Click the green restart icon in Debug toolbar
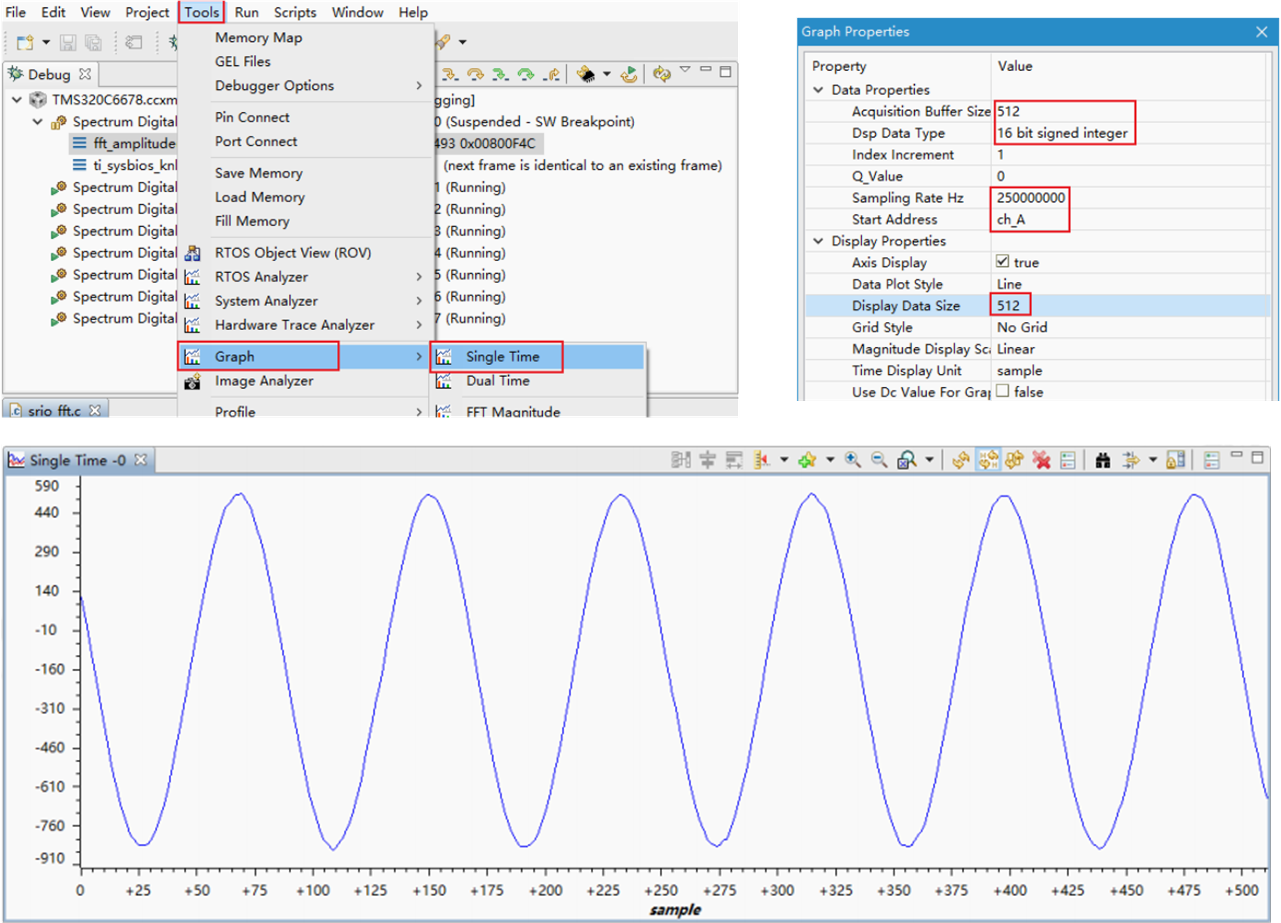This screenshot has width=1281, height=923. [628, 72]
